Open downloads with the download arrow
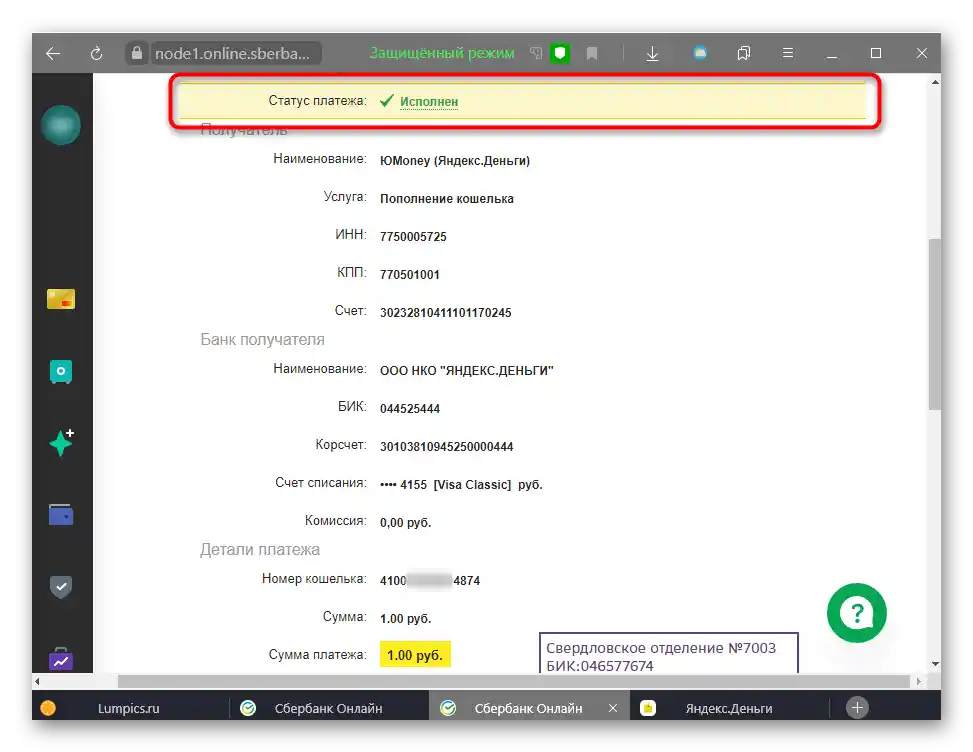 [x=652, y=54]
